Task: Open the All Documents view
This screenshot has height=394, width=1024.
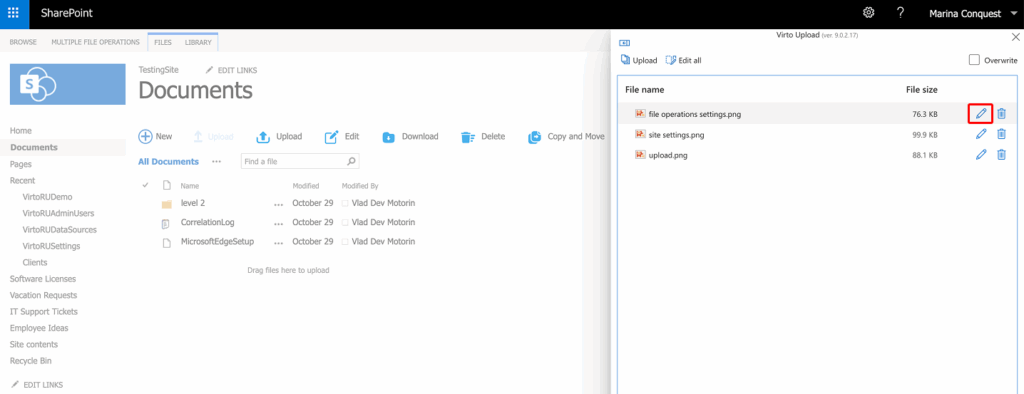Action: click(168, 161)
